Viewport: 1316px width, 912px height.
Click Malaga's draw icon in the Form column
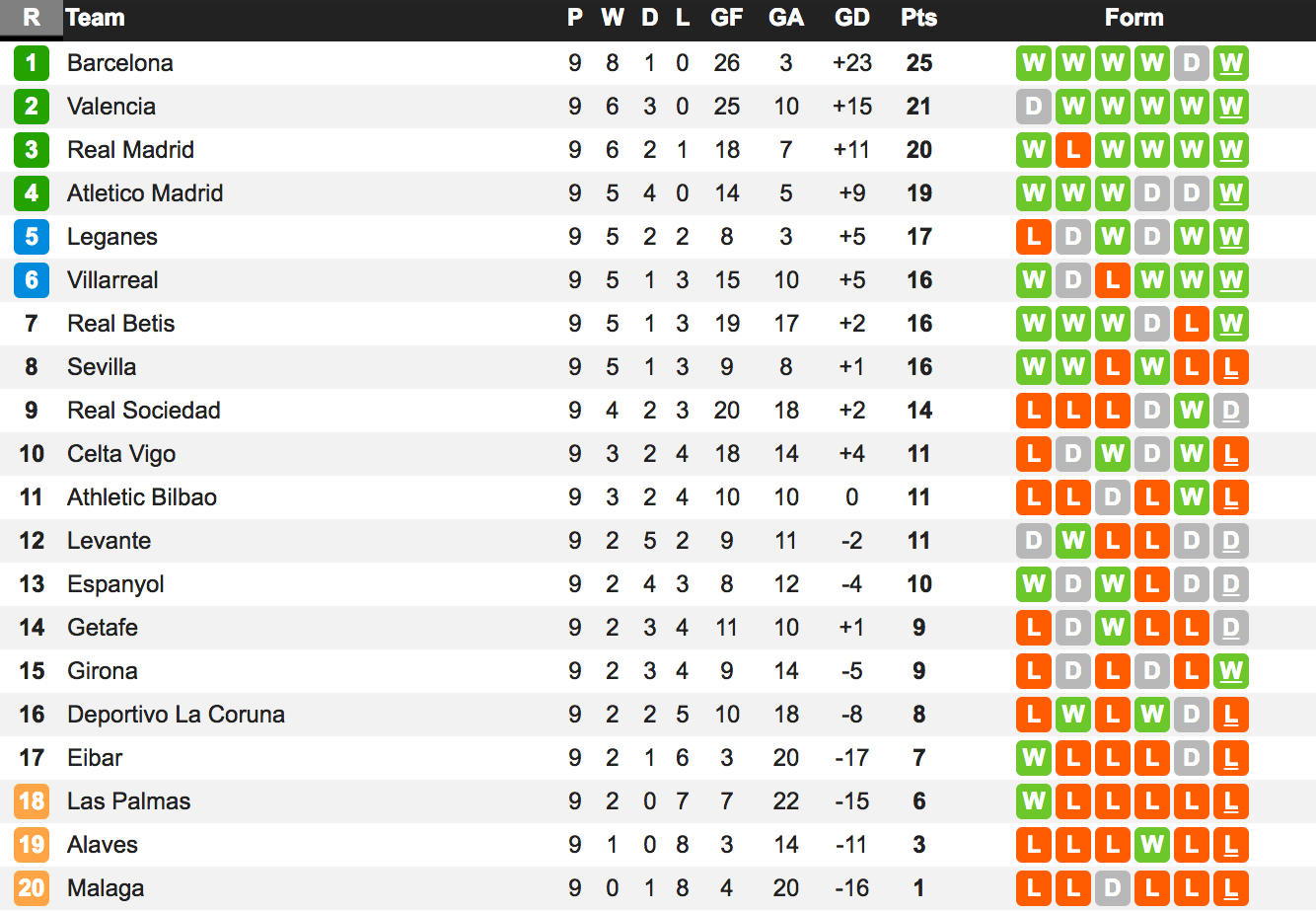(x=1113, y=888)
